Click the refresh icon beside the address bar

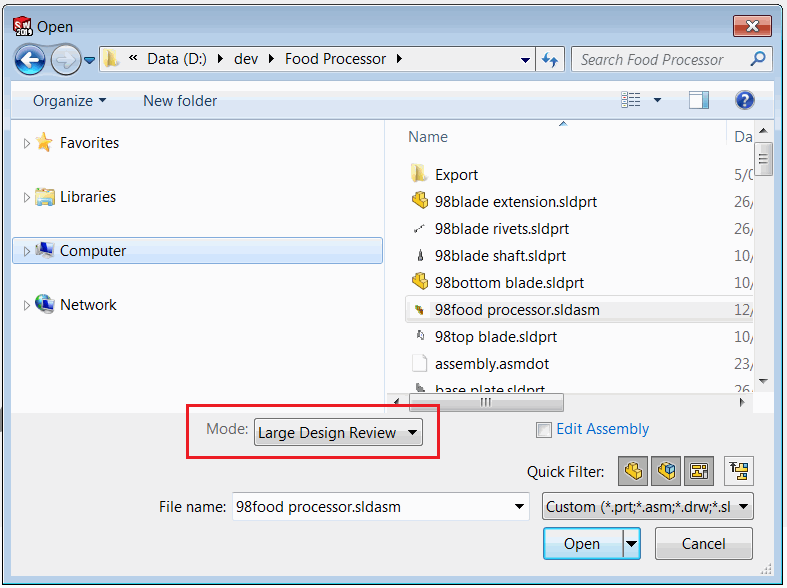[x=550, y=60]
